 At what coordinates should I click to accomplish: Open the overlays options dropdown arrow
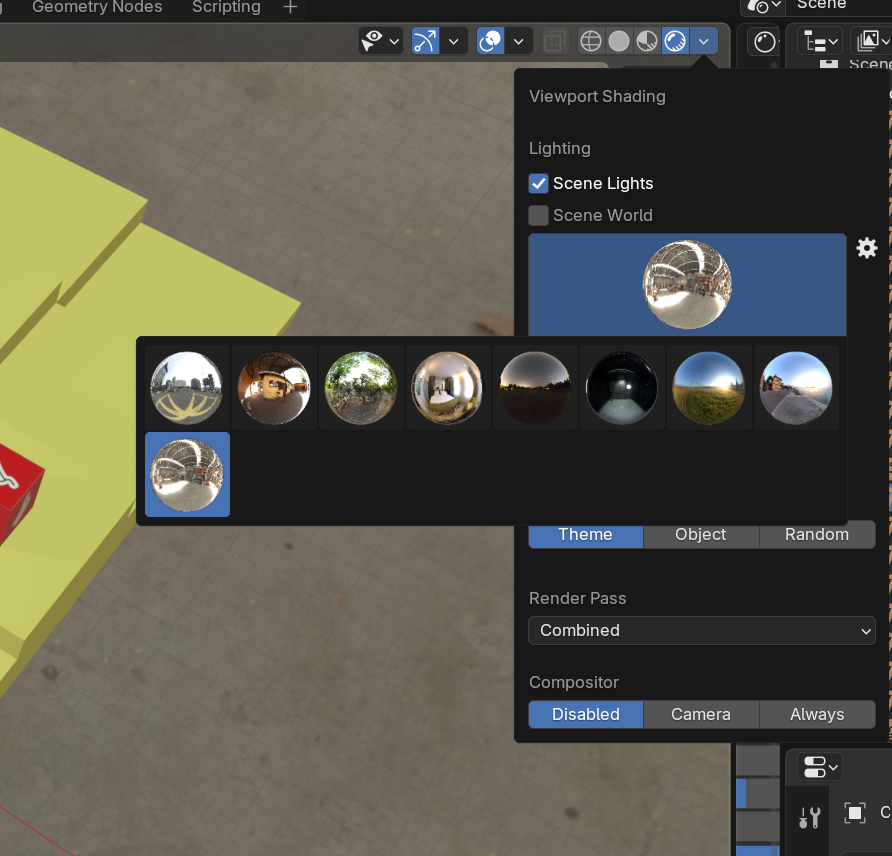click(518, 41)
